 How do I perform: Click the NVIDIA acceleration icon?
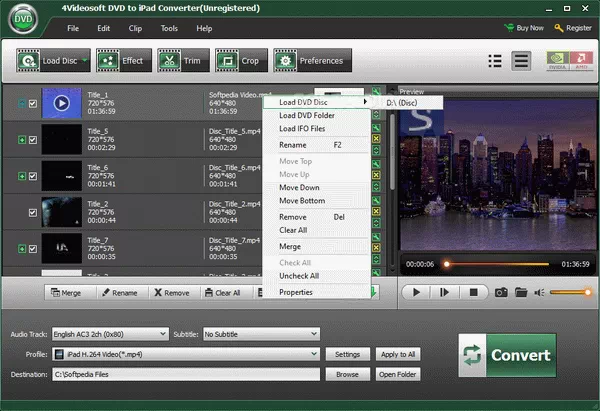558,61
